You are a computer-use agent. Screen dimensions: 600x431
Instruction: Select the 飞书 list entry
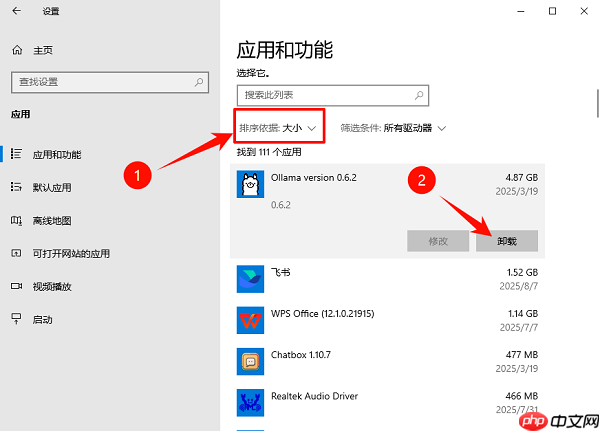coord(387,279)
